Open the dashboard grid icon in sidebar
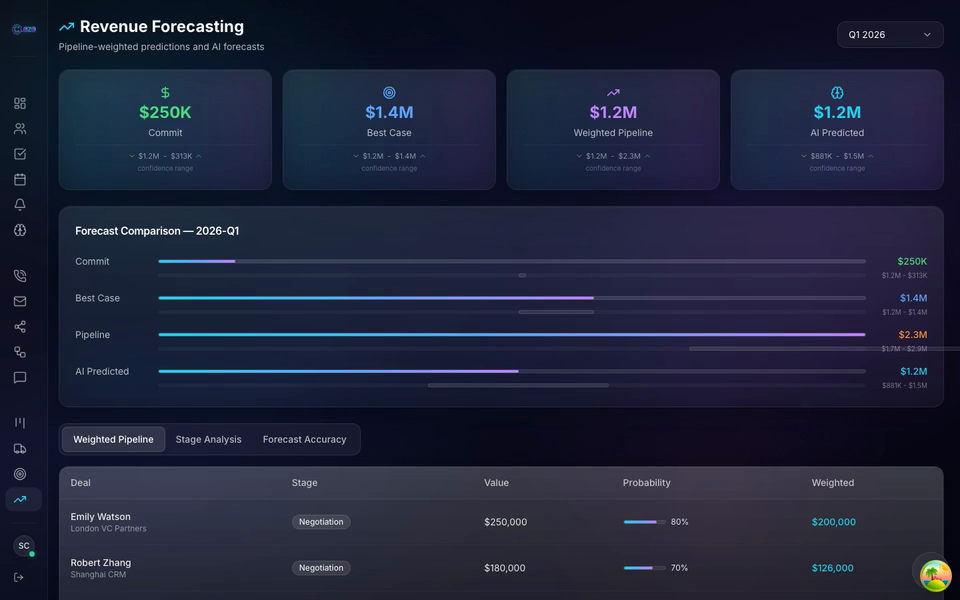960x600 pixels. (21, 103)
